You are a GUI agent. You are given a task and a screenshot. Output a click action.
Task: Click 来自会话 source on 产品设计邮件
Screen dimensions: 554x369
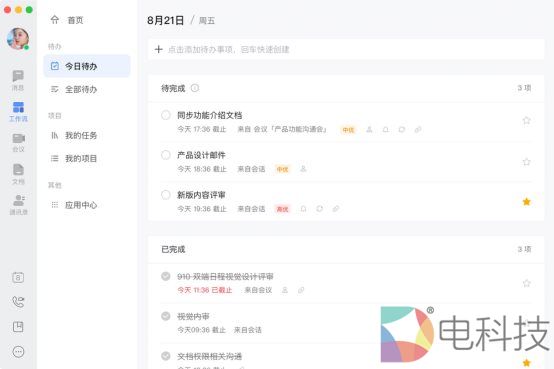coord(251,169)
